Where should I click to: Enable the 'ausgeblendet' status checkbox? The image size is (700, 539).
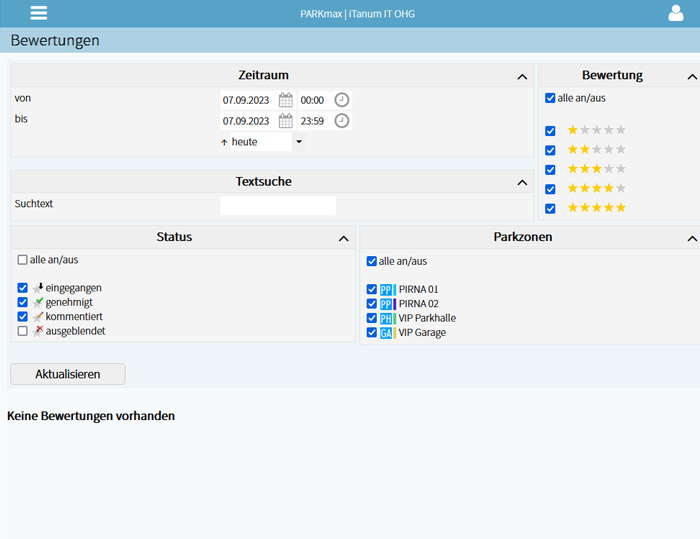pyautogui.click(x=22, y=331)
